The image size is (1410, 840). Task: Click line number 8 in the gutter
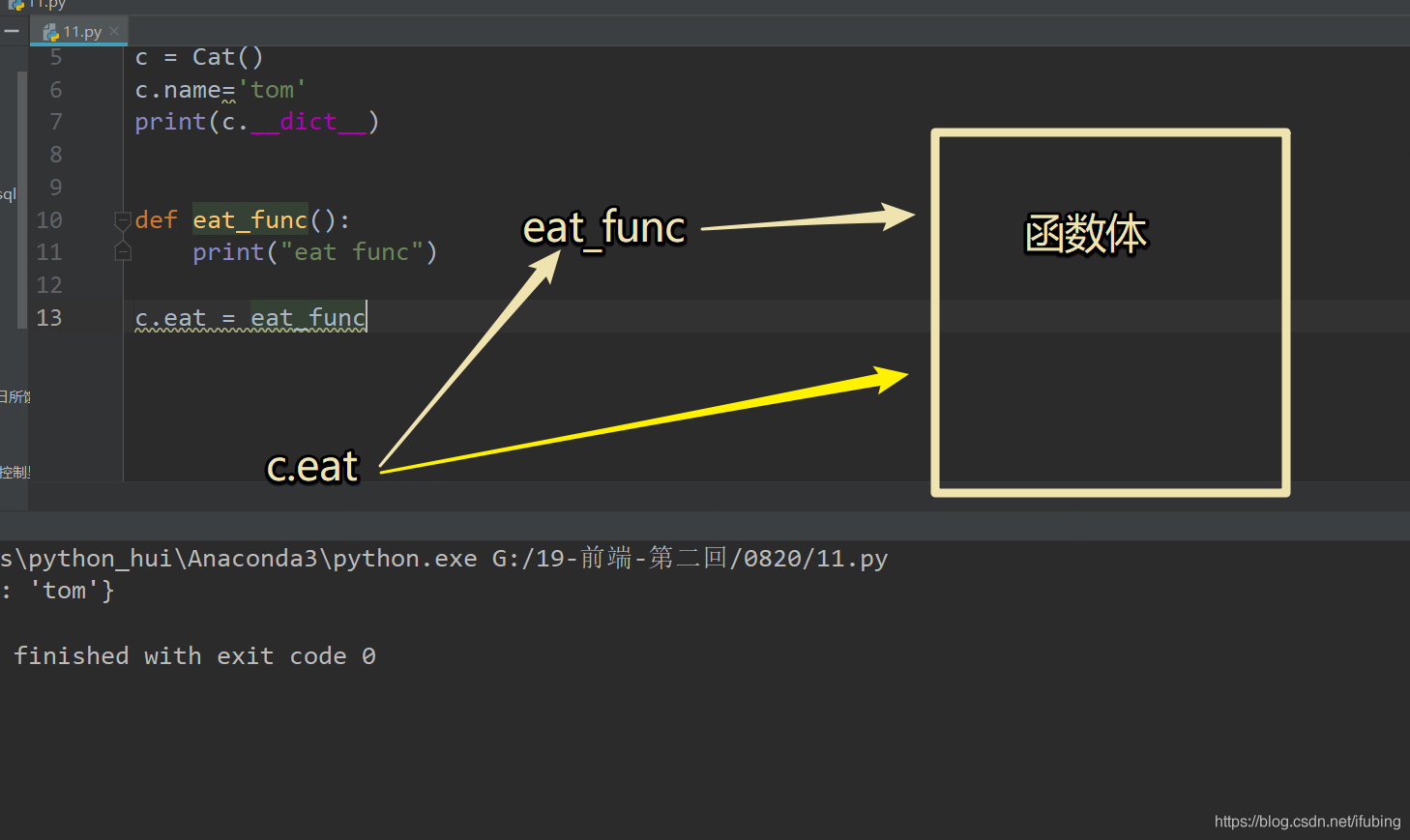point(56,155)
